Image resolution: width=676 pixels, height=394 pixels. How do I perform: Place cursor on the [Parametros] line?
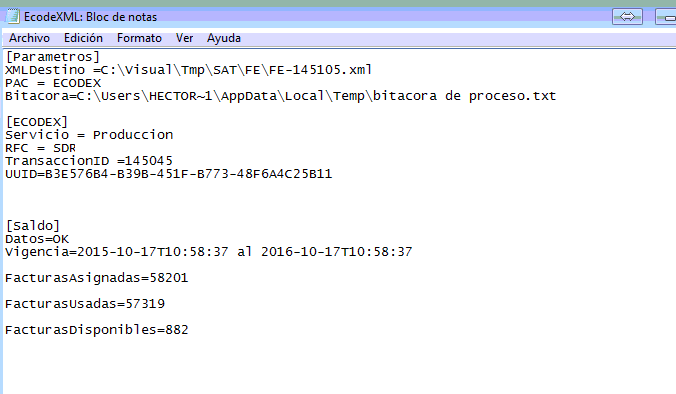53,57
